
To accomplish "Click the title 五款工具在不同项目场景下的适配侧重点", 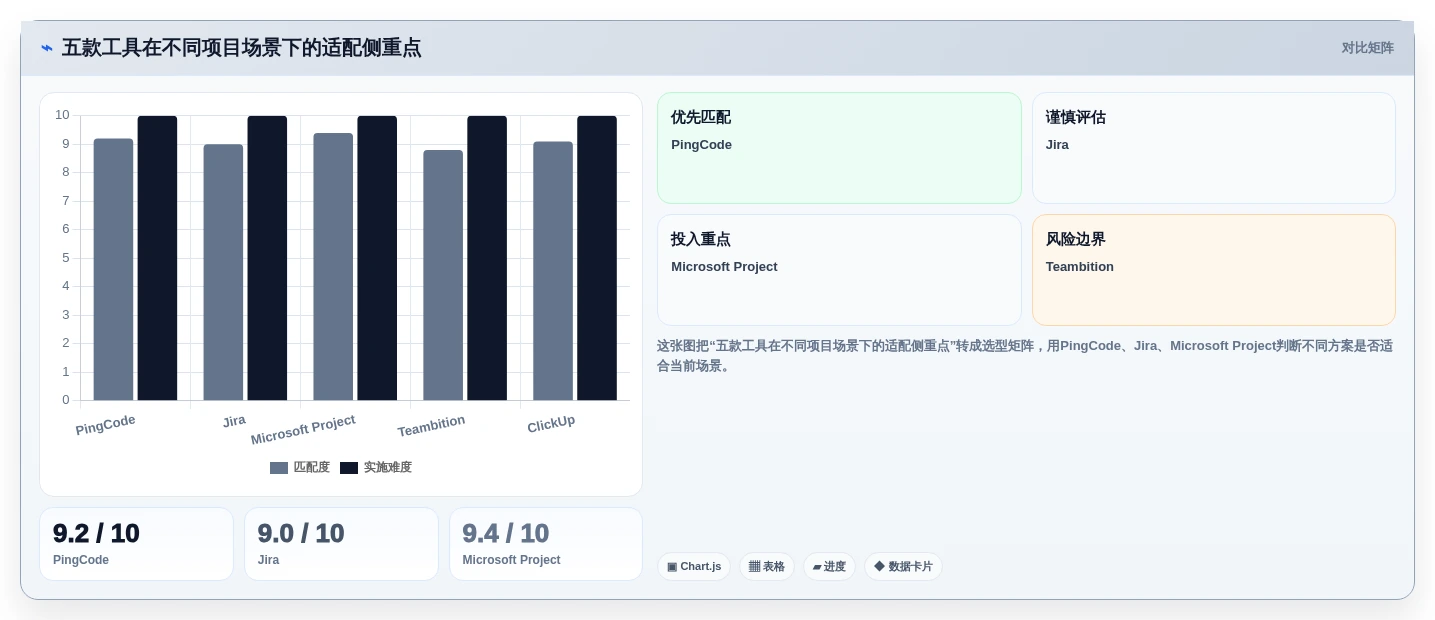I will click(242, 48).
